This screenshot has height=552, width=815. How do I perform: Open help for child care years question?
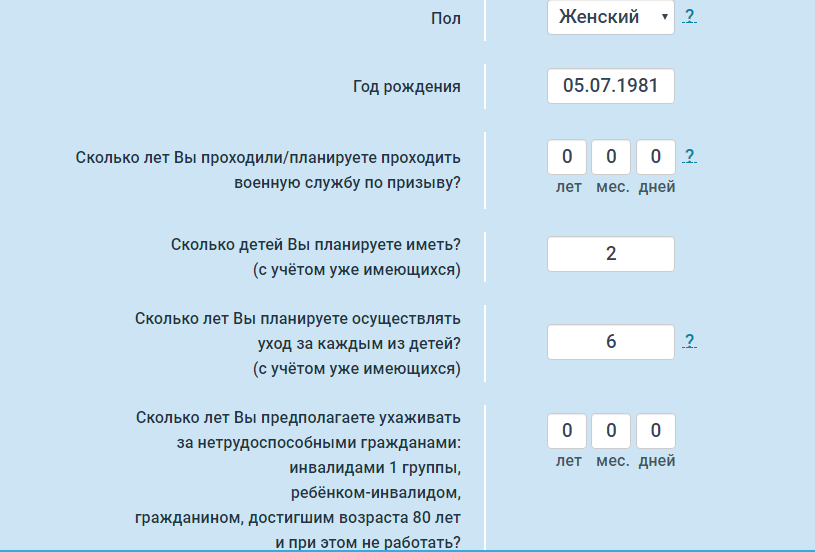coord(689,340)
